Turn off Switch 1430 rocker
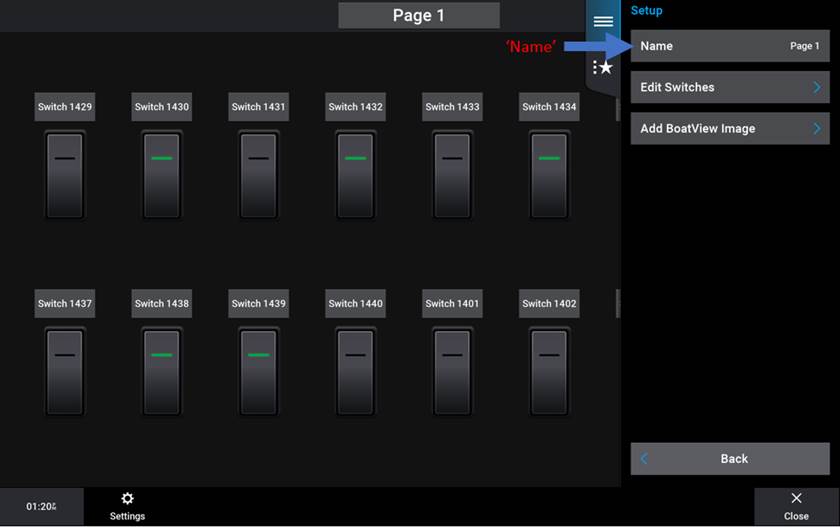This screenshot has width=840, height=527. 162,175
